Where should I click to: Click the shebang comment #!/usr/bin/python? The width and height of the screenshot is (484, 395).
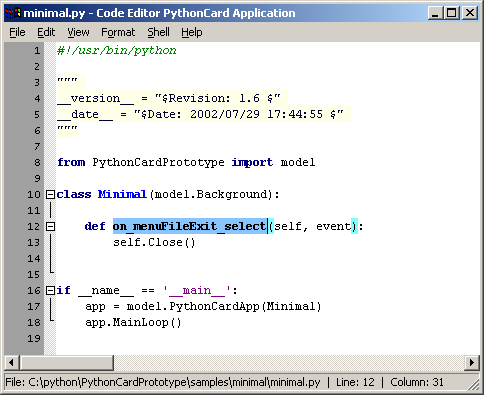pos(117,51)
